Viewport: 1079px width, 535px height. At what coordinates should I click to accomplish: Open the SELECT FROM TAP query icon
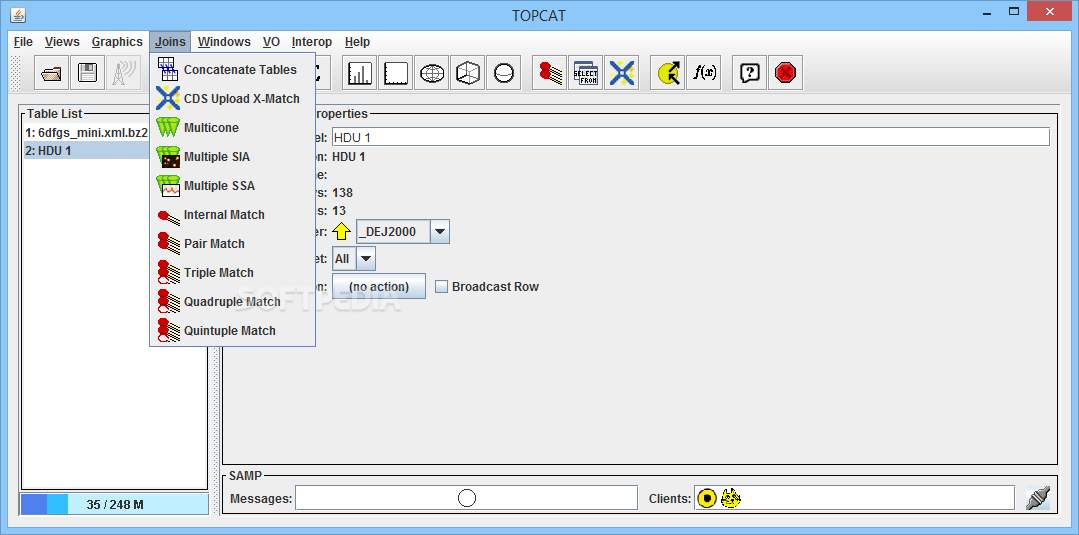[586, 73]
